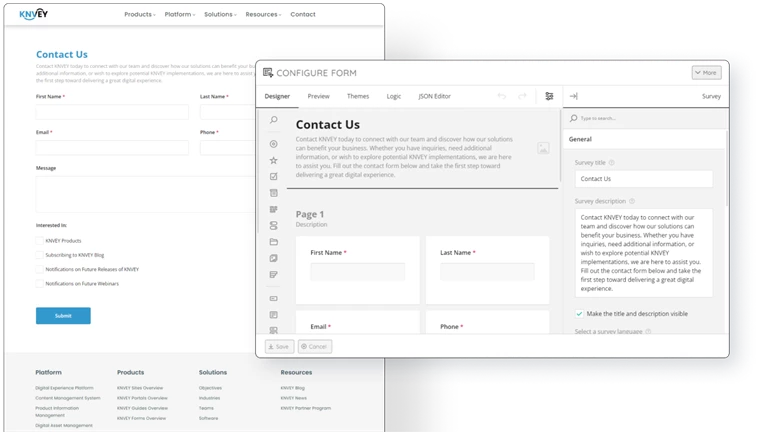Click the image placeholder icon in form header

(543, 148)
